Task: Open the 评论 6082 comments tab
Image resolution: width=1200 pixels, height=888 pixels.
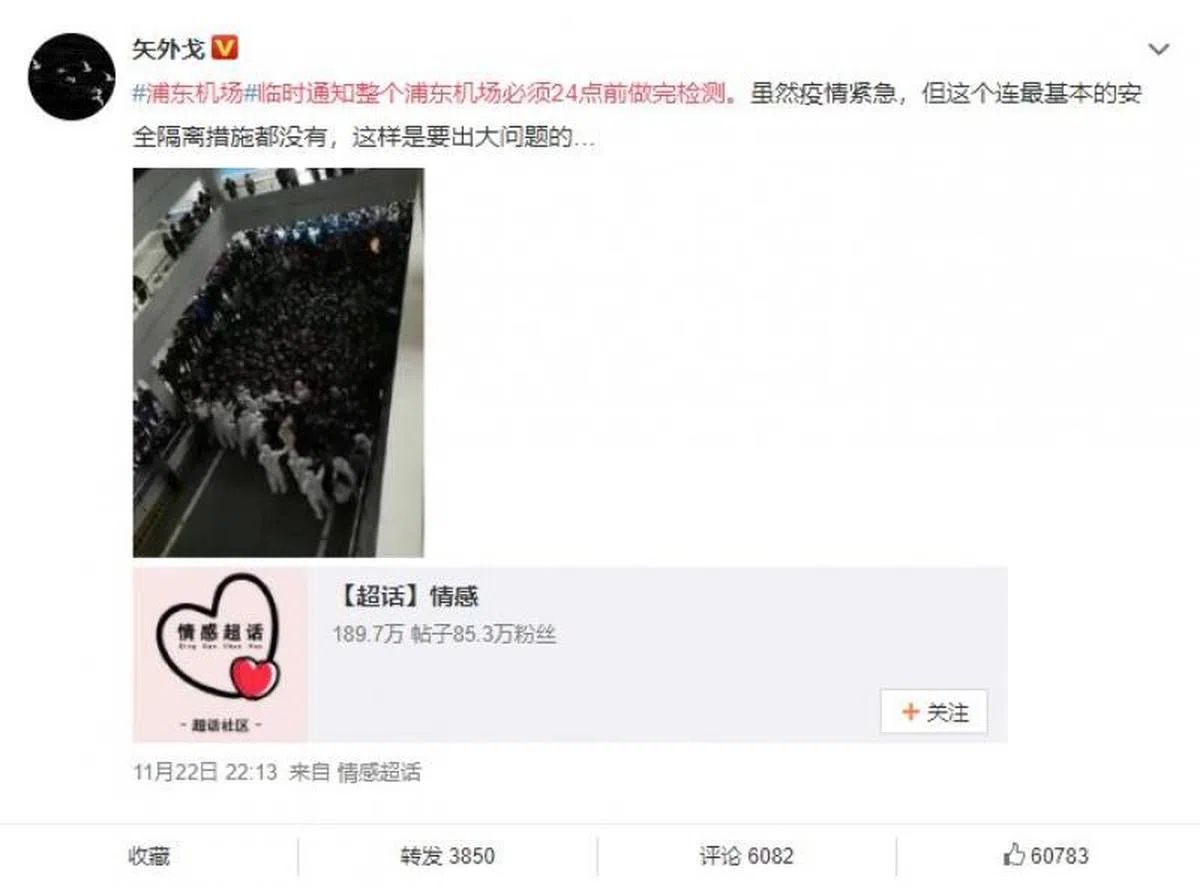Action: pyautogui.click(x=746, y=856)
